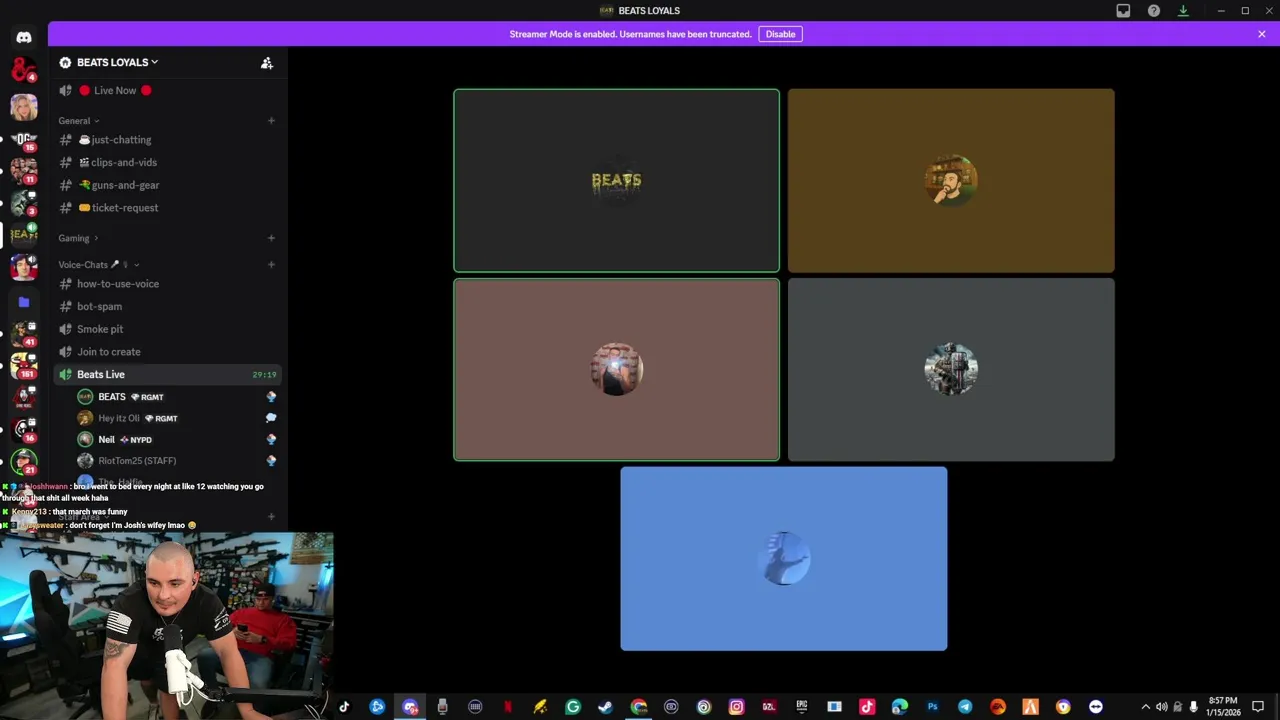Click user Neil in voice list
Viewport: 1280px width, 720px height.
[177, 440]
